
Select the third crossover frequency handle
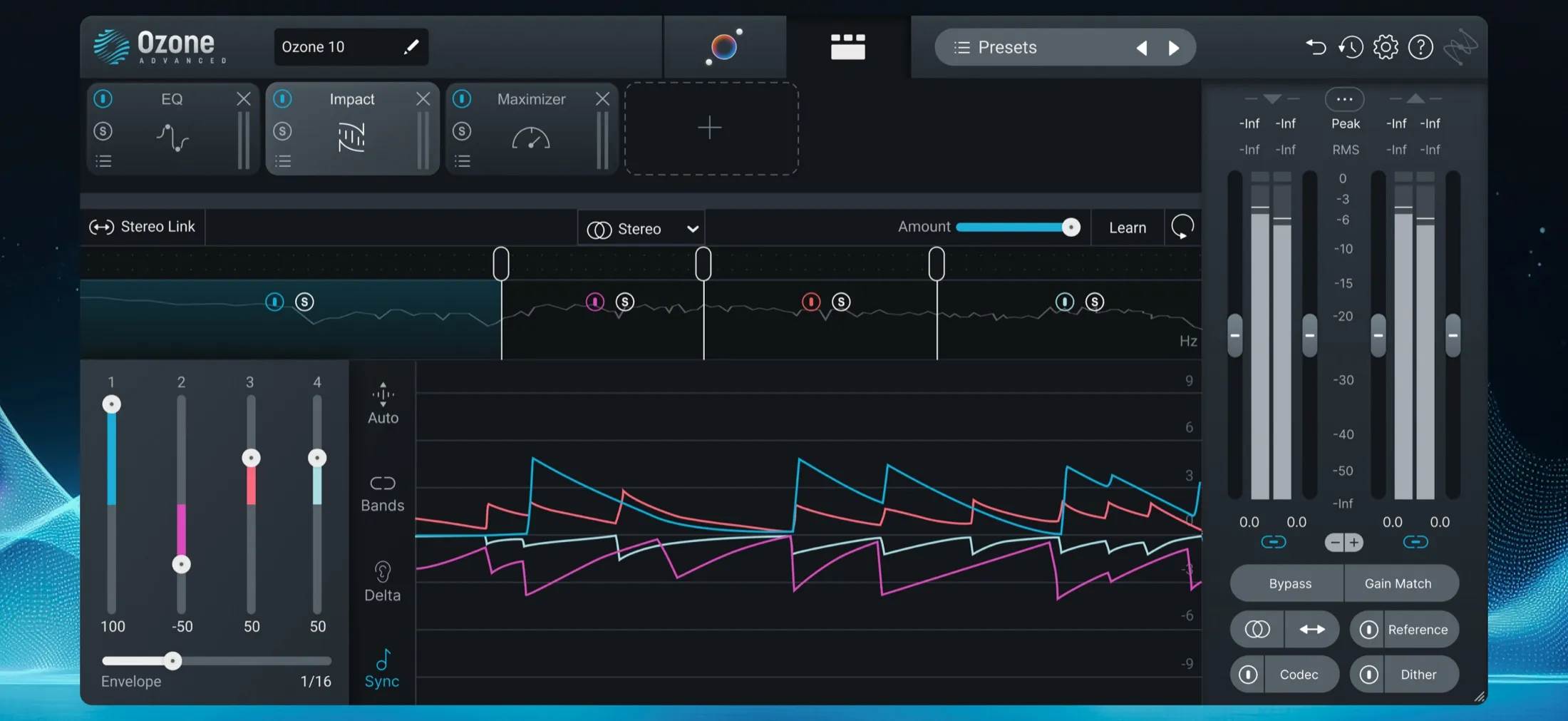click(x=937, y=264)
